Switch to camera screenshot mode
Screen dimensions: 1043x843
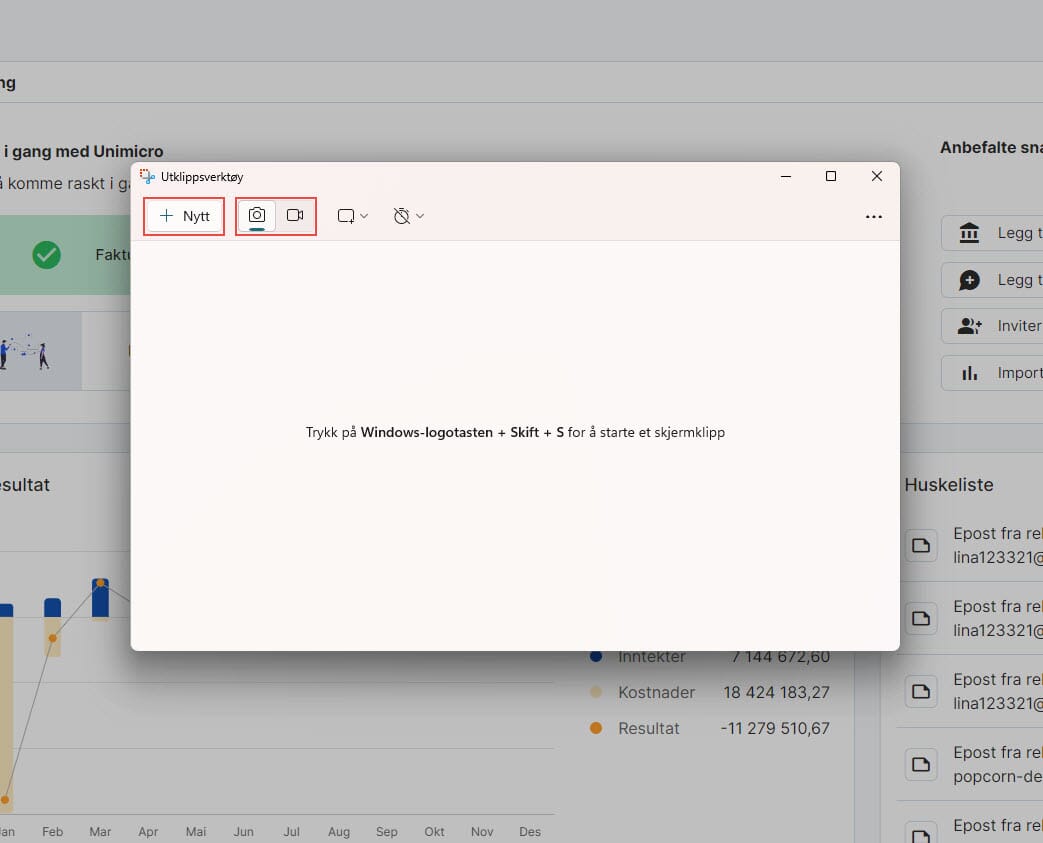257,216
